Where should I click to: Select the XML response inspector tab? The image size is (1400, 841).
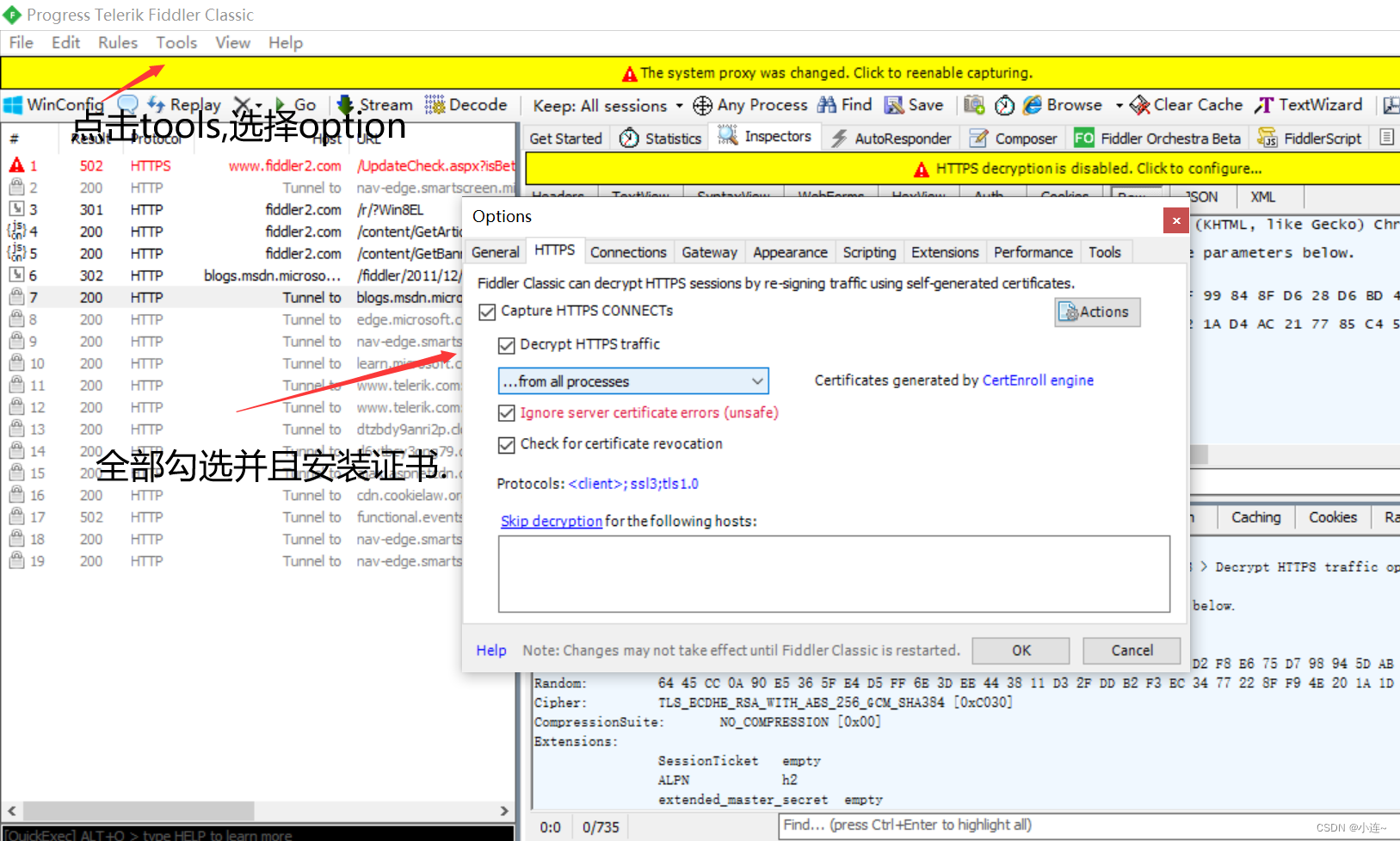click(x=1262, y=197)
